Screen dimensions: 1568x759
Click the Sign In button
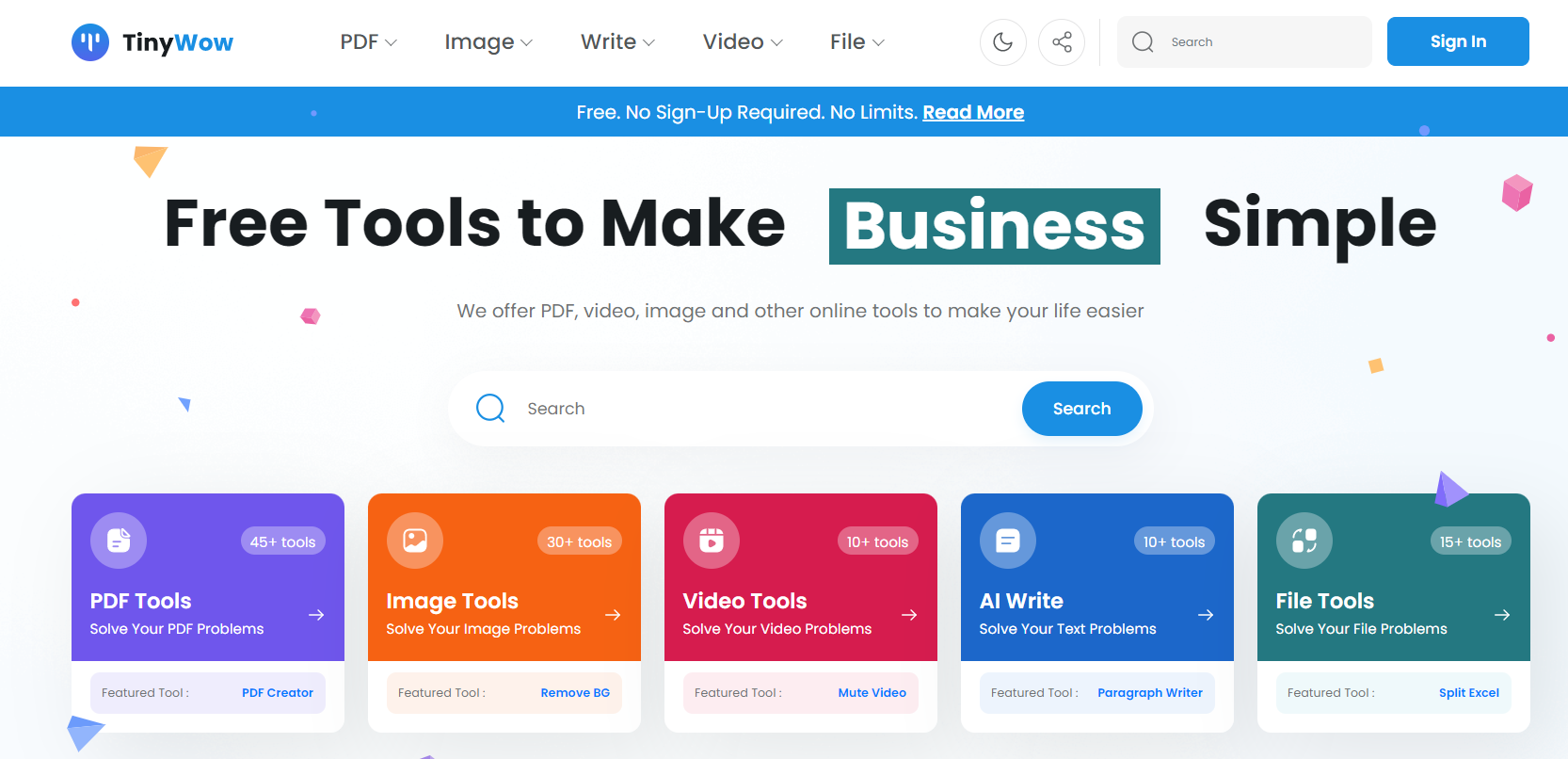(x=1458, y=41)
